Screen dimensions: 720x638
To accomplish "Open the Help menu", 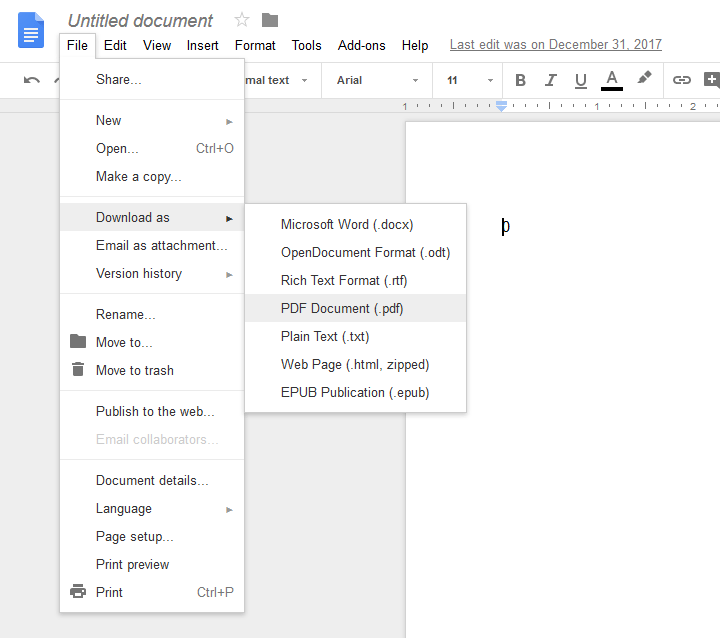I will click(x=415, y=45).
